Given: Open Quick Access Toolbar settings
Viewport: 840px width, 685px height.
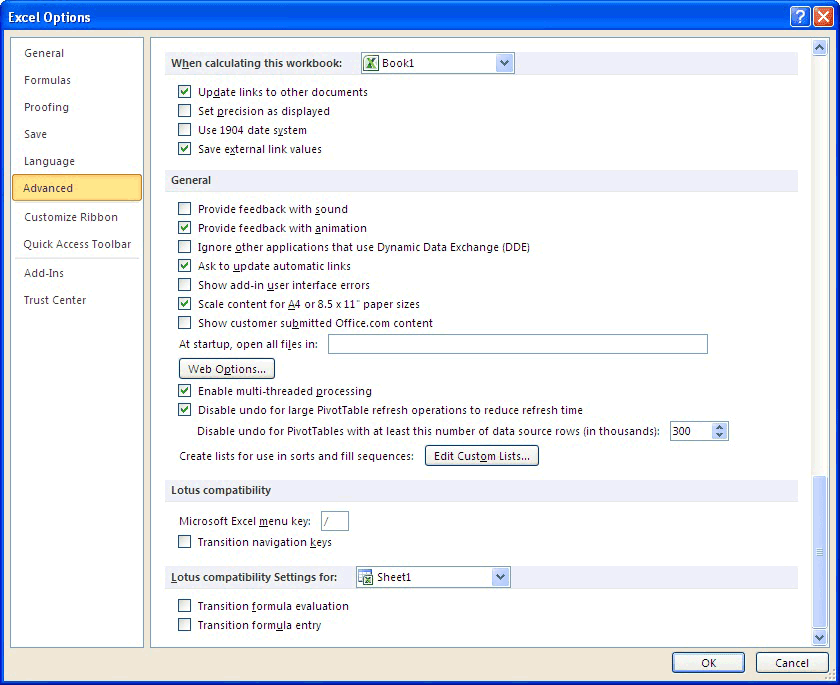Looking at the screenshot, I should coord(77,244).
